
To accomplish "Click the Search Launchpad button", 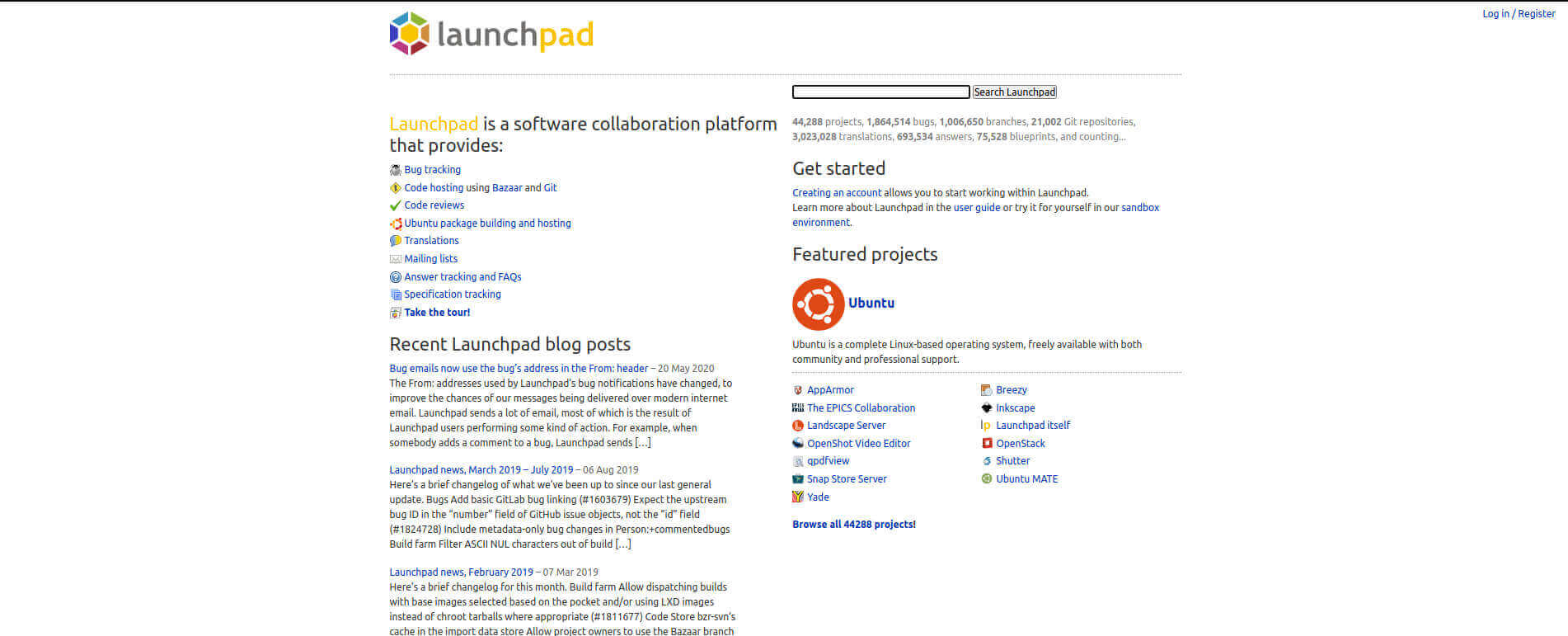I will (x=1014, y=92).
